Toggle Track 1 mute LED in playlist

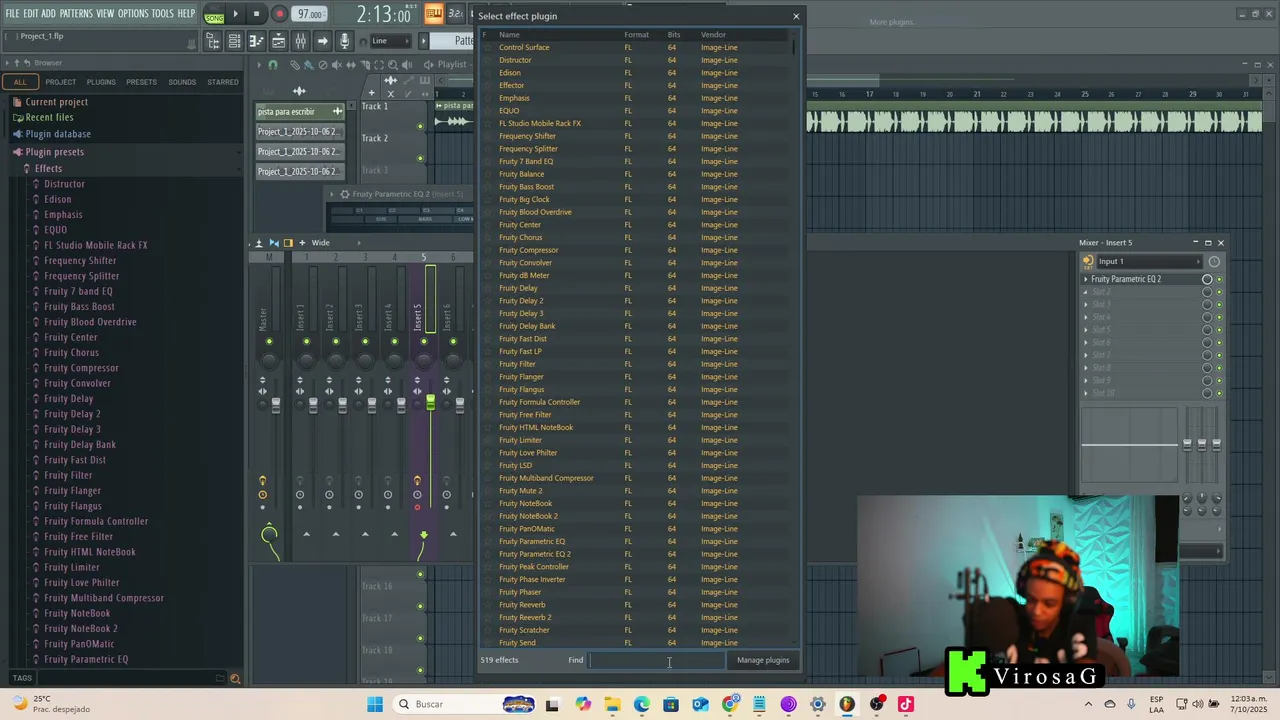tap(420, 126)
